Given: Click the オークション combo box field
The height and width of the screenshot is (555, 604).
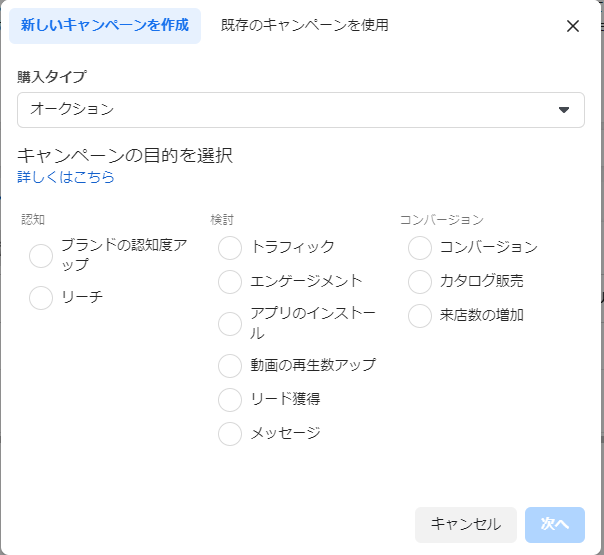Looking at the screenshot, I should click(x=301, y=110).
